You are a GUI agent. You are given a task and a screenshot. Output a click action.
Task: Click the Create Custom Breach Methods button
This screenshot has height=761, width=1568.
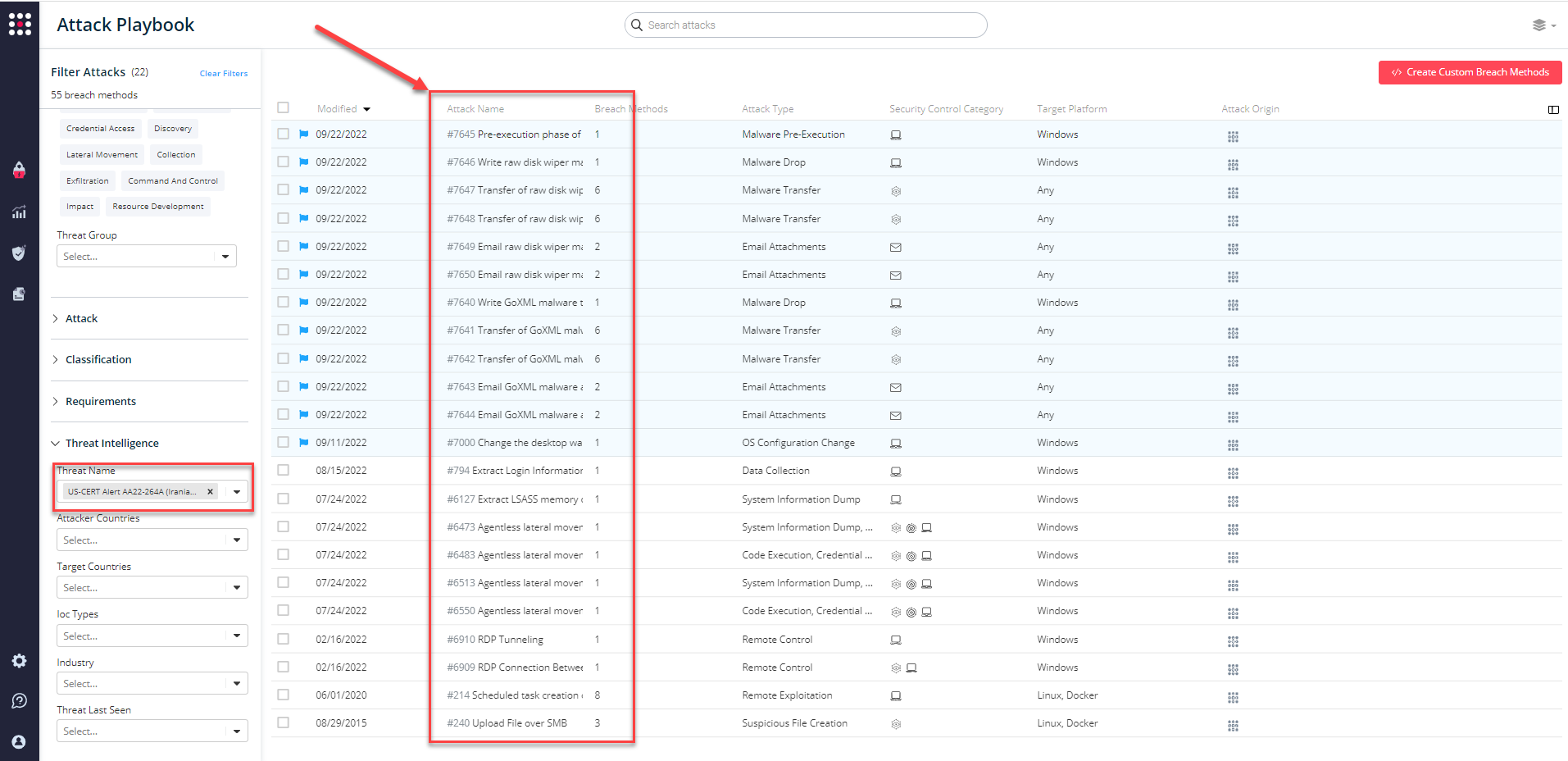coord(1468,72)
